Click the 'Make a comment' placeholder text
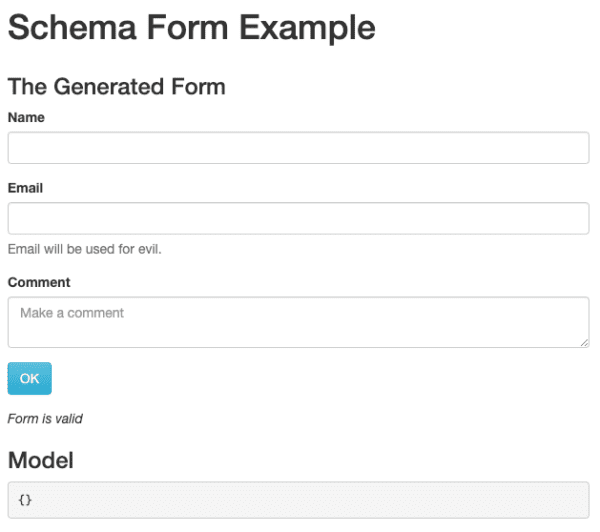 [72, 313]
